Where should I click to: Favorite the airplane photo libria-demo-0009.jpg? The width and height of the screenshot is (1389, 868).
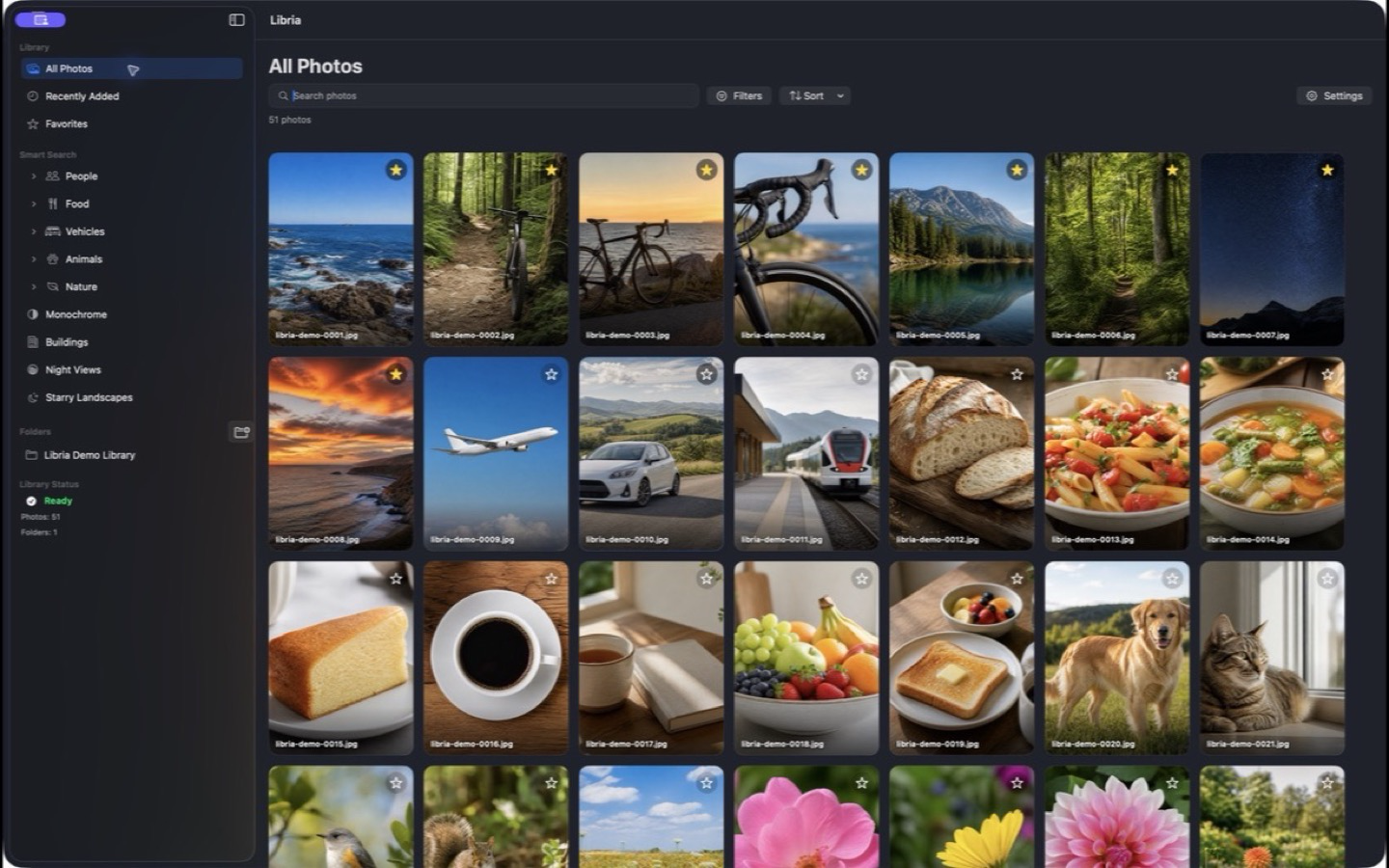pyautogui.click(x=551, y=374)
